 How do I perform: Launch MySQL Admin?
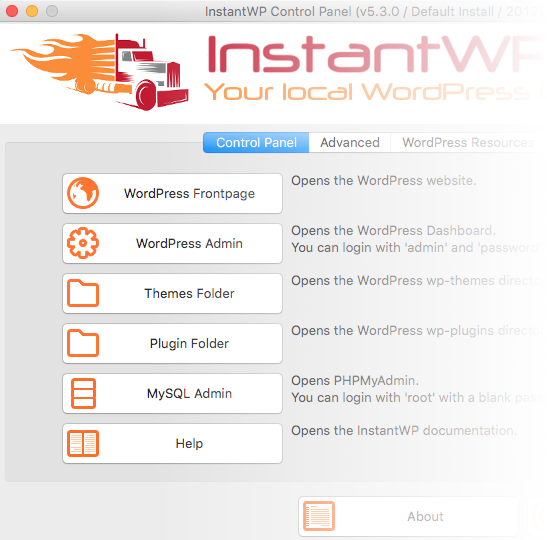tap(172, 393)
